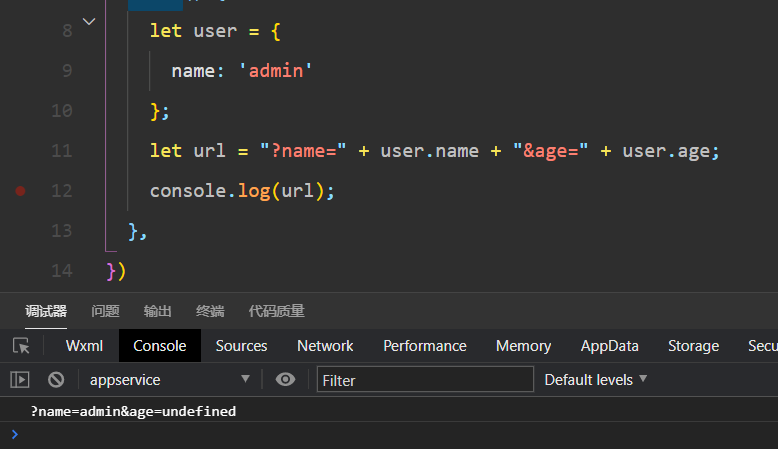
Task: Switch to the Wxml tab
Action: click(84, 346)
